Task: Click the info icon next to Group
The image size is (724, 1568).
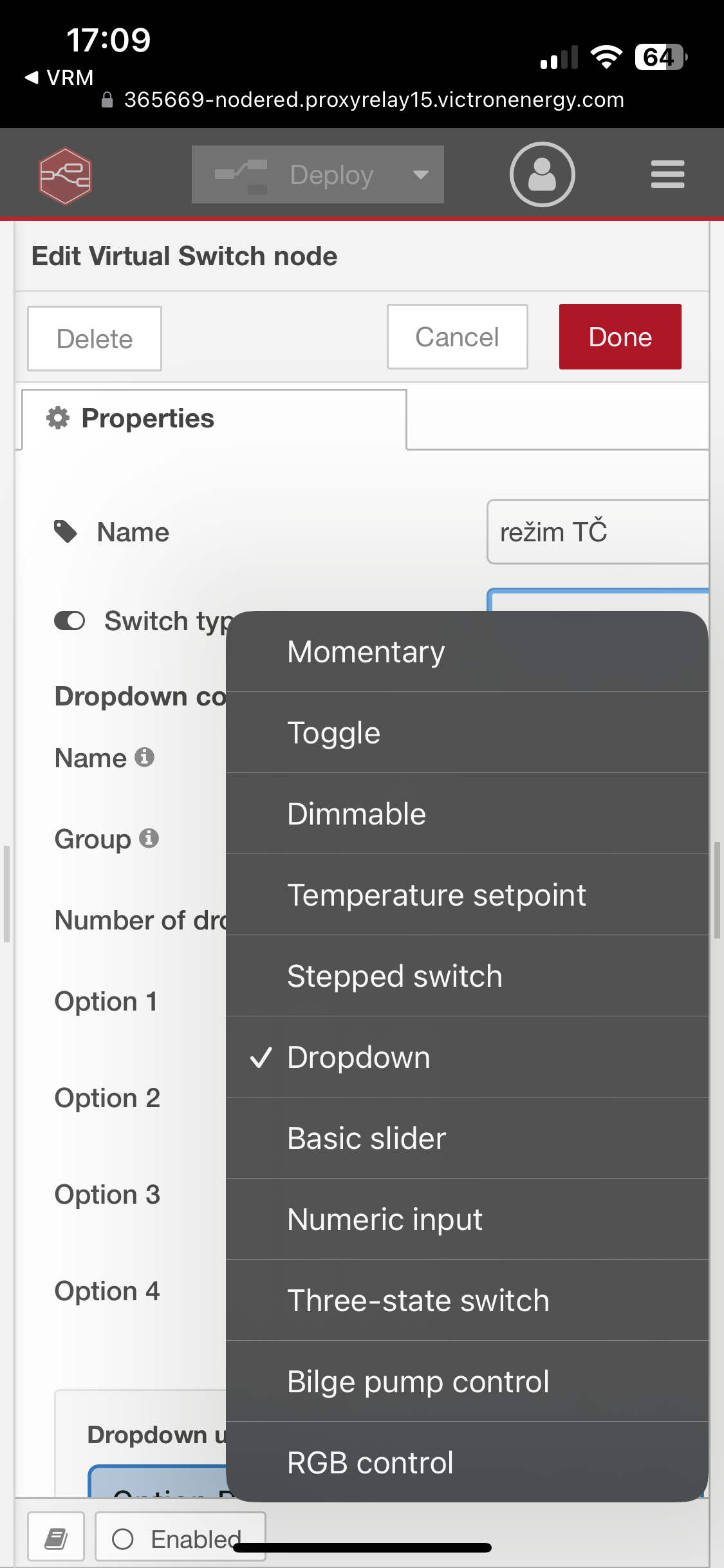Action: tap(149, 838)
